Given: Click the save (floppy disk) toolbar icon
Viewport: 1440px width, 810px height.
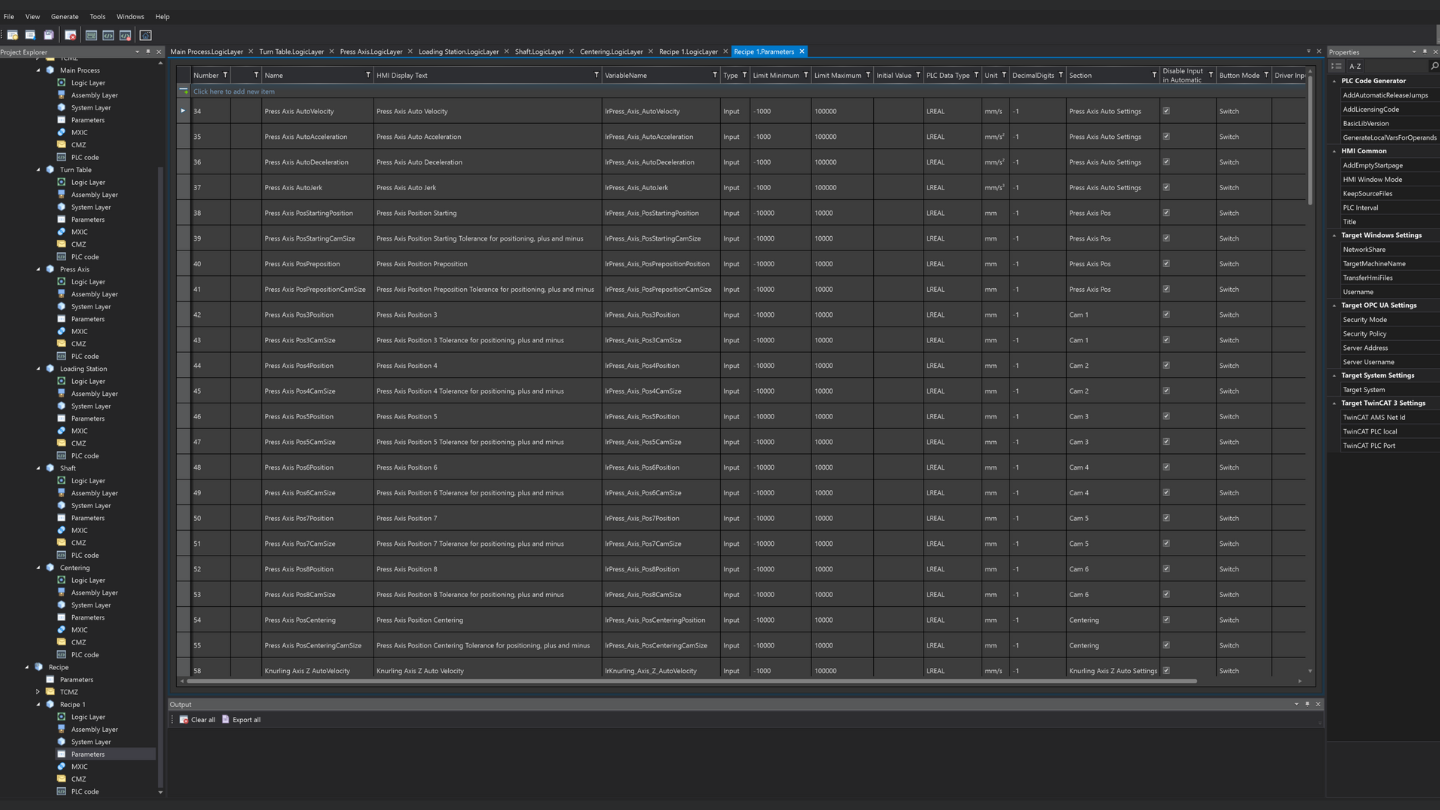Looking at the screenshot, I should point(48,35).
